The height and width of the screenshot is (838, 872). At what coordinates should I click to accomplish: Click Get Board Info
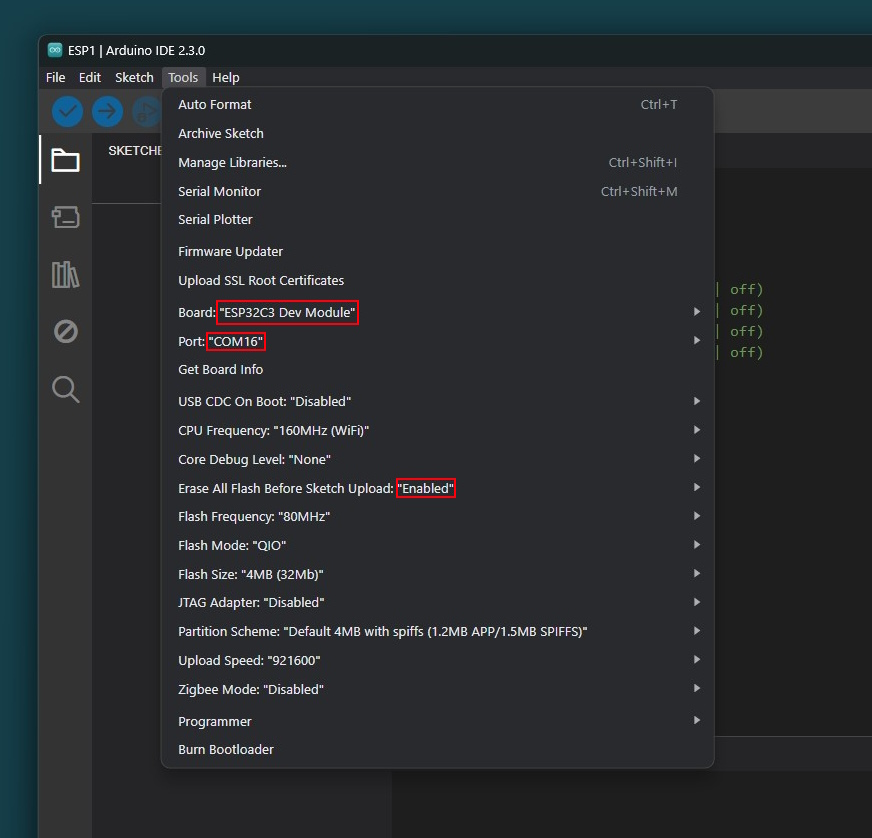click(437, 369)
